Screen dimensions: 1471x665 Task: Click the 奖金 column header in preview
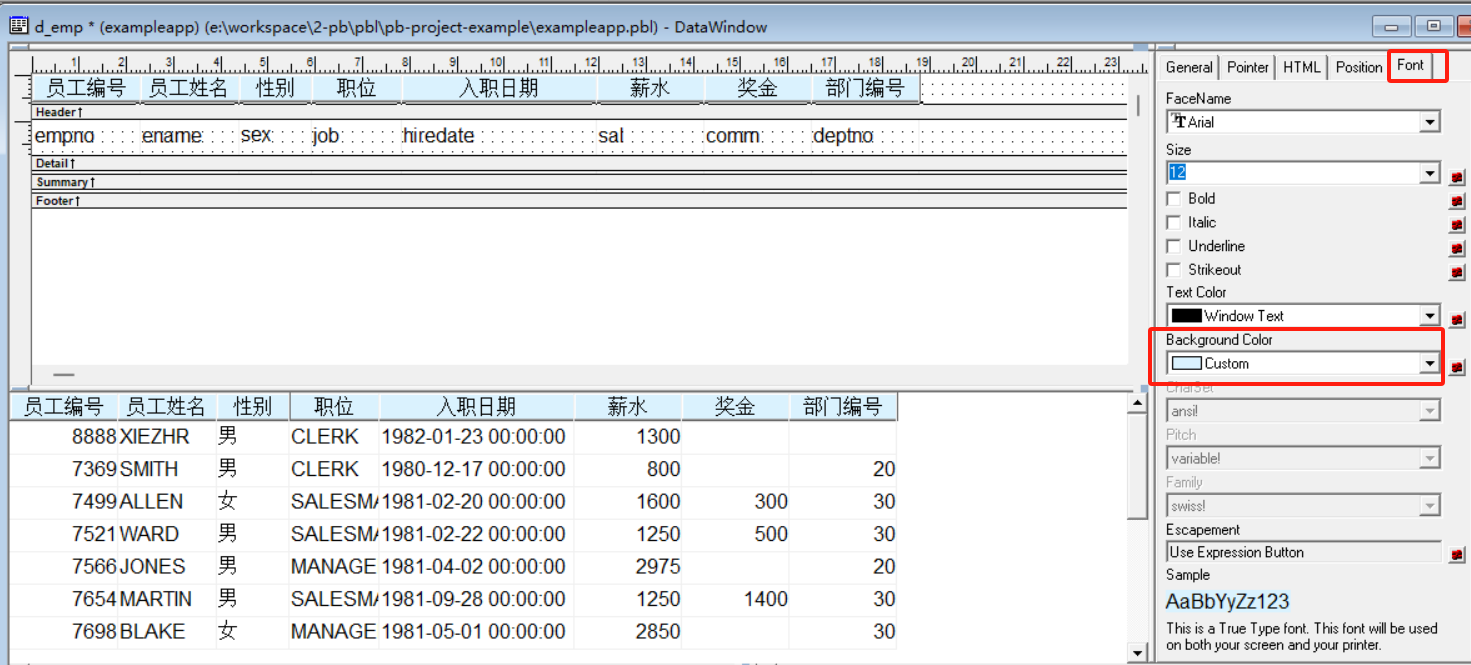point(735,407)
